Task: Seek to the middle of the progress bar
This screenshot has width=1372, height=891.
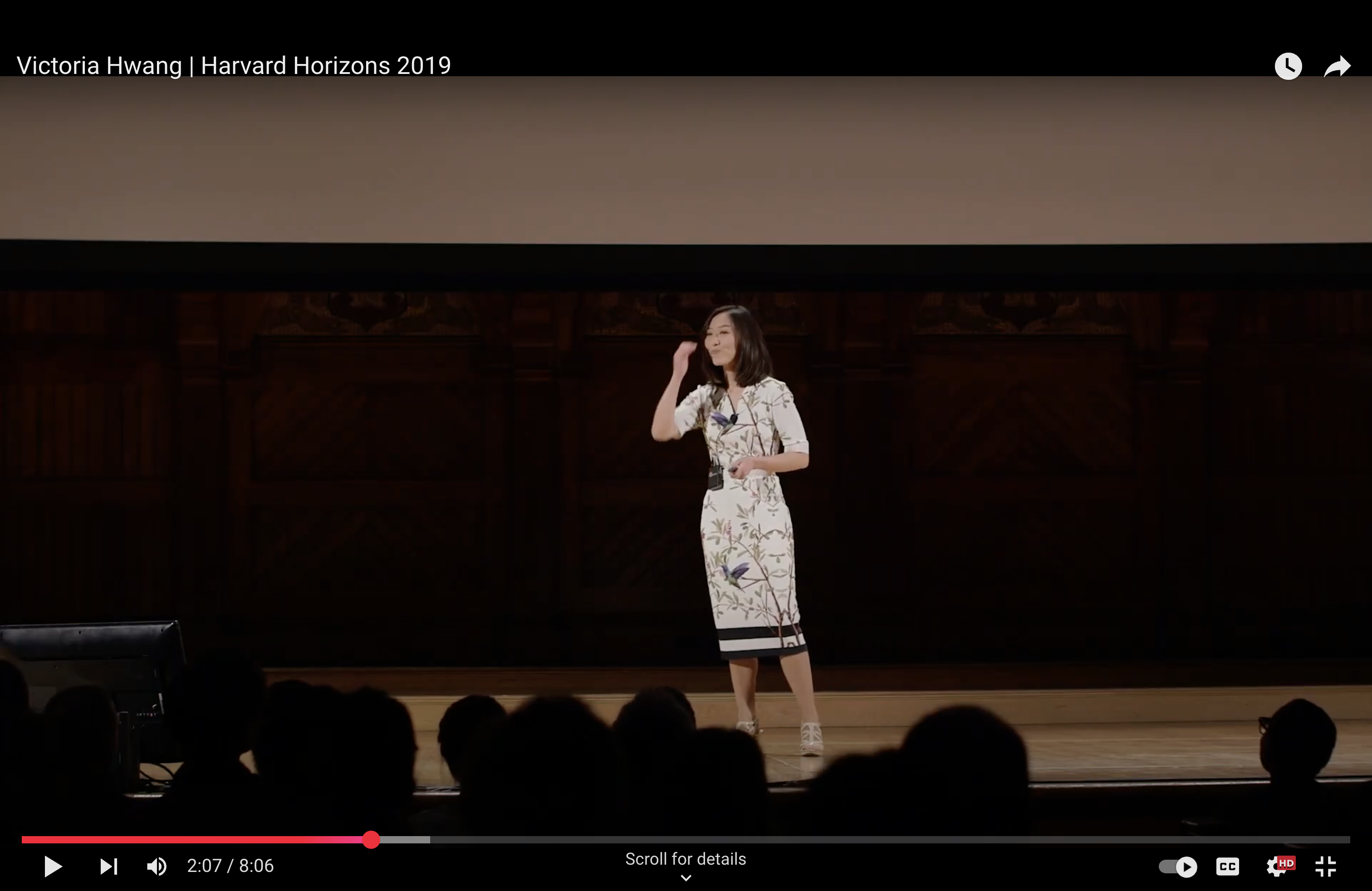Action: [686, 840]
